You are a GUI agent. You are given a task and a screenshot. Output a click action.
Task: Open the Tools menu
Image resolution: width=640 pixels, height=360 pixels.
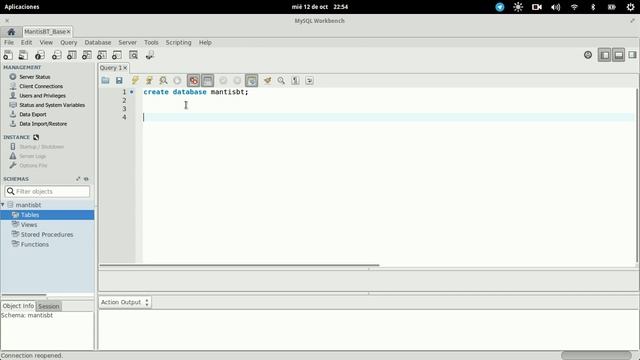pos(151,42)
